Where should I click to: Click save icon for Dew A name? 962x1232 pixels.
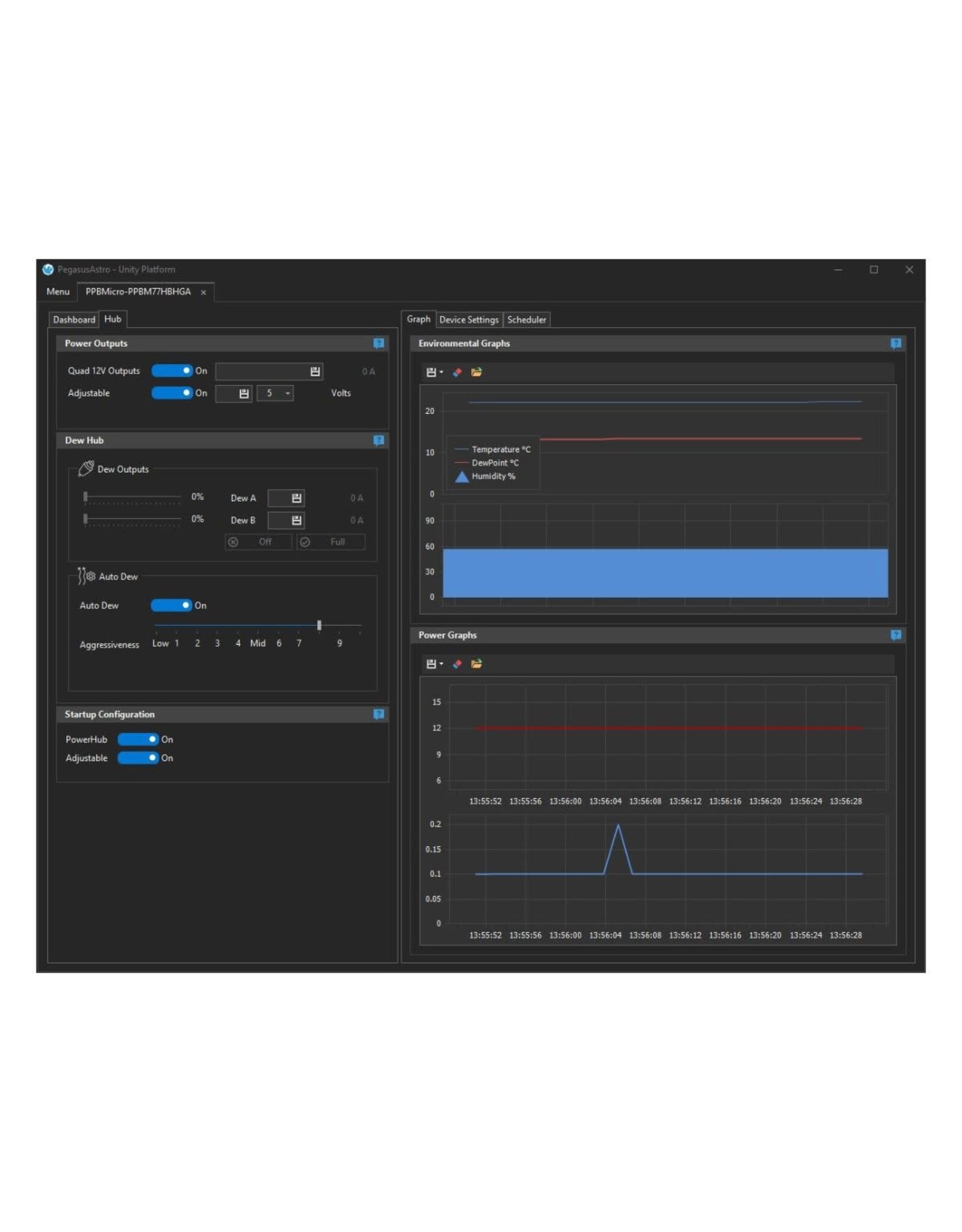click(x=296, y=497)
